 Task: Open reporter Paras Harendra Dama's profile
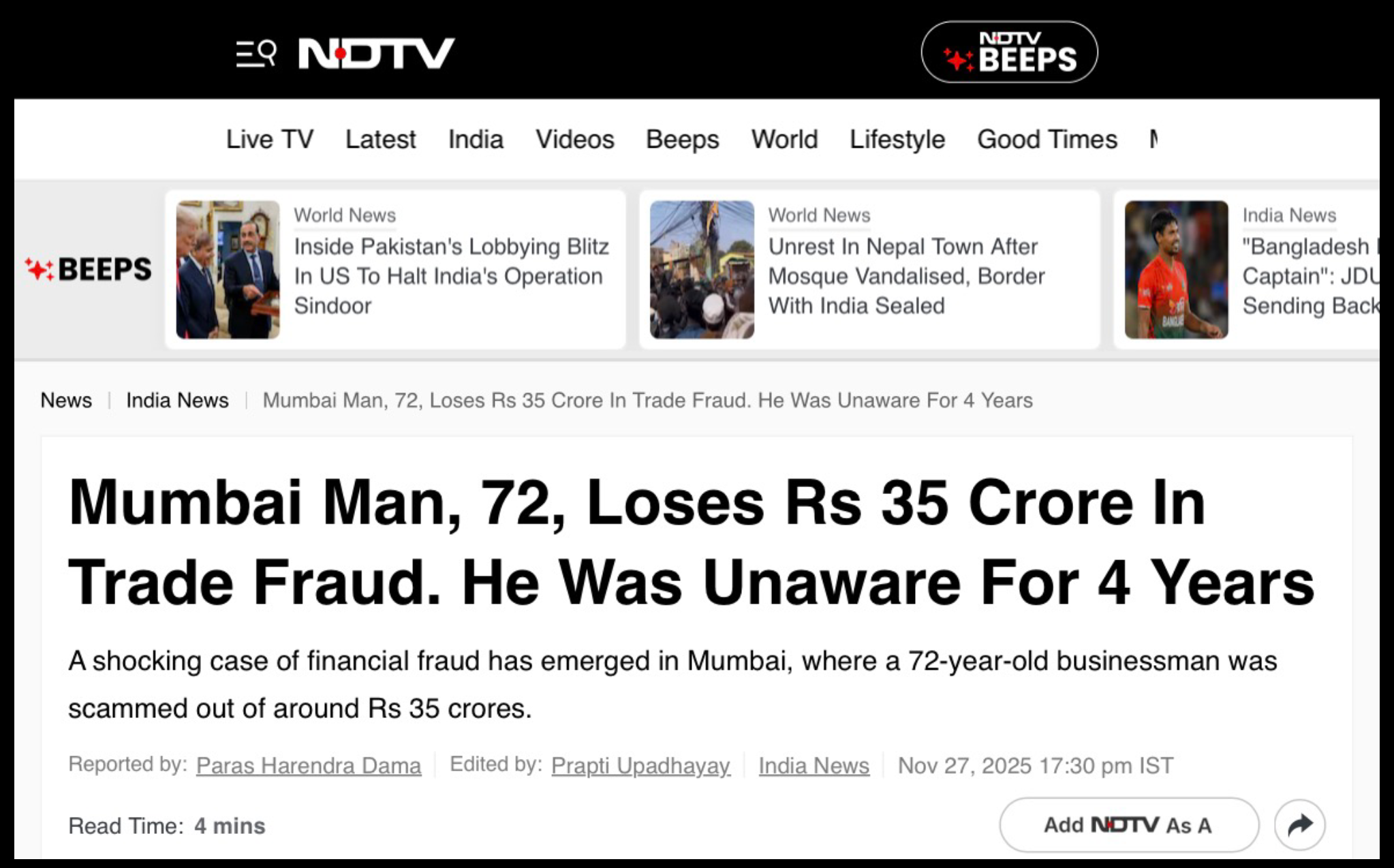(x=309, y=766)
